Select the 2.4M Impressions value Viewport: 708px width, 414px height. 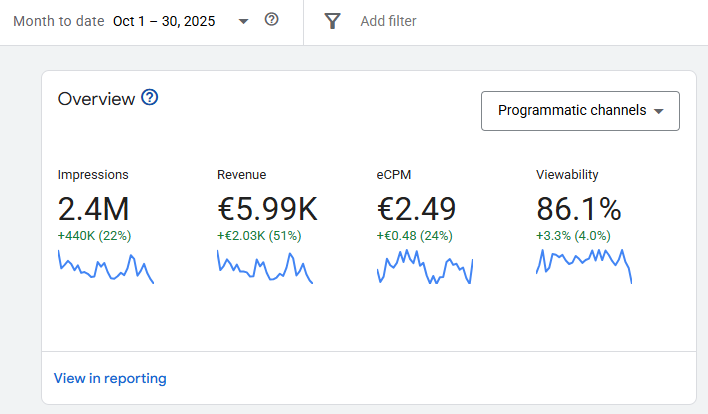coord(93,209)
